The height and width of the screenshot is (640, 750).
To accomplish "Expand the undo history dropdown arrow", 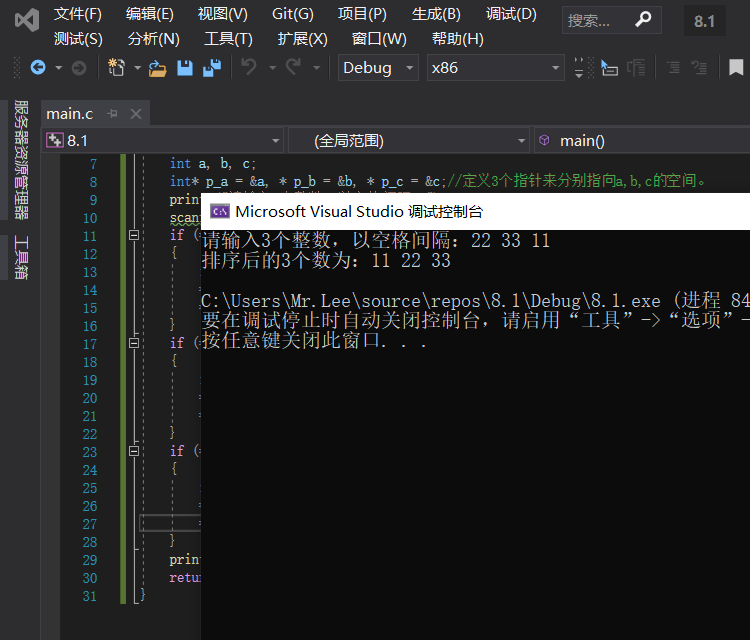I will click(273, 68).
